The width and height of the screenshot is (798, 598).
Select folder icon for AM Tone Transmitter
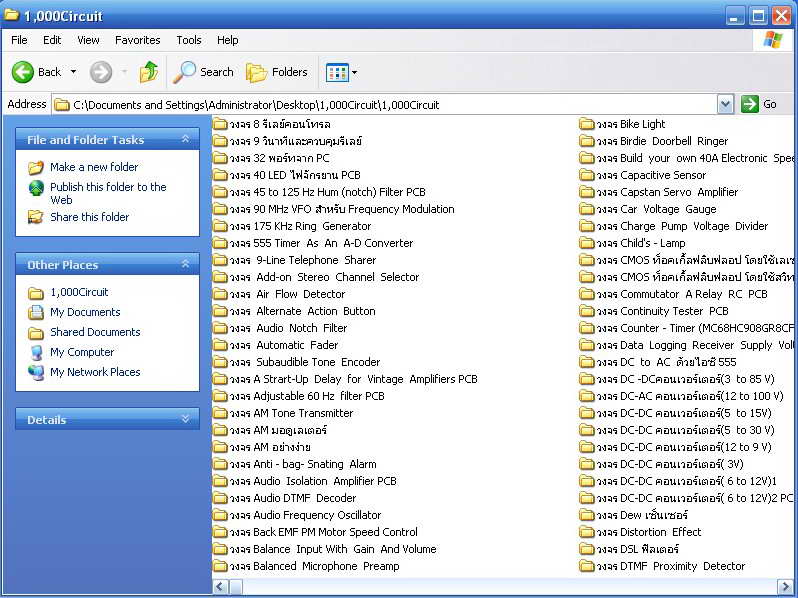point(220,413)
